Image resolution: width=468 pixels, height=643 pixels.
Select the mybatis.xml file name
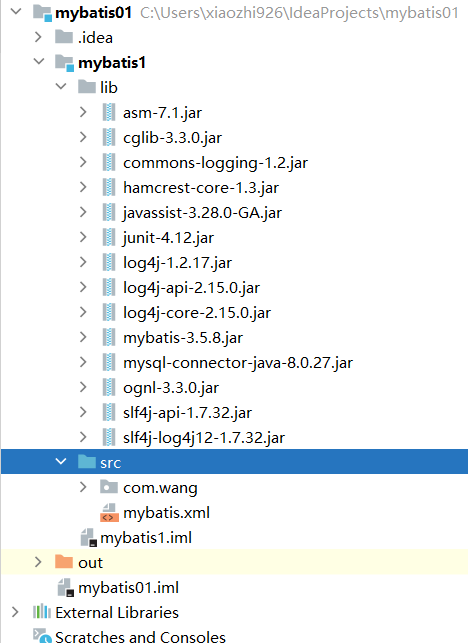[x=167, y=513]
